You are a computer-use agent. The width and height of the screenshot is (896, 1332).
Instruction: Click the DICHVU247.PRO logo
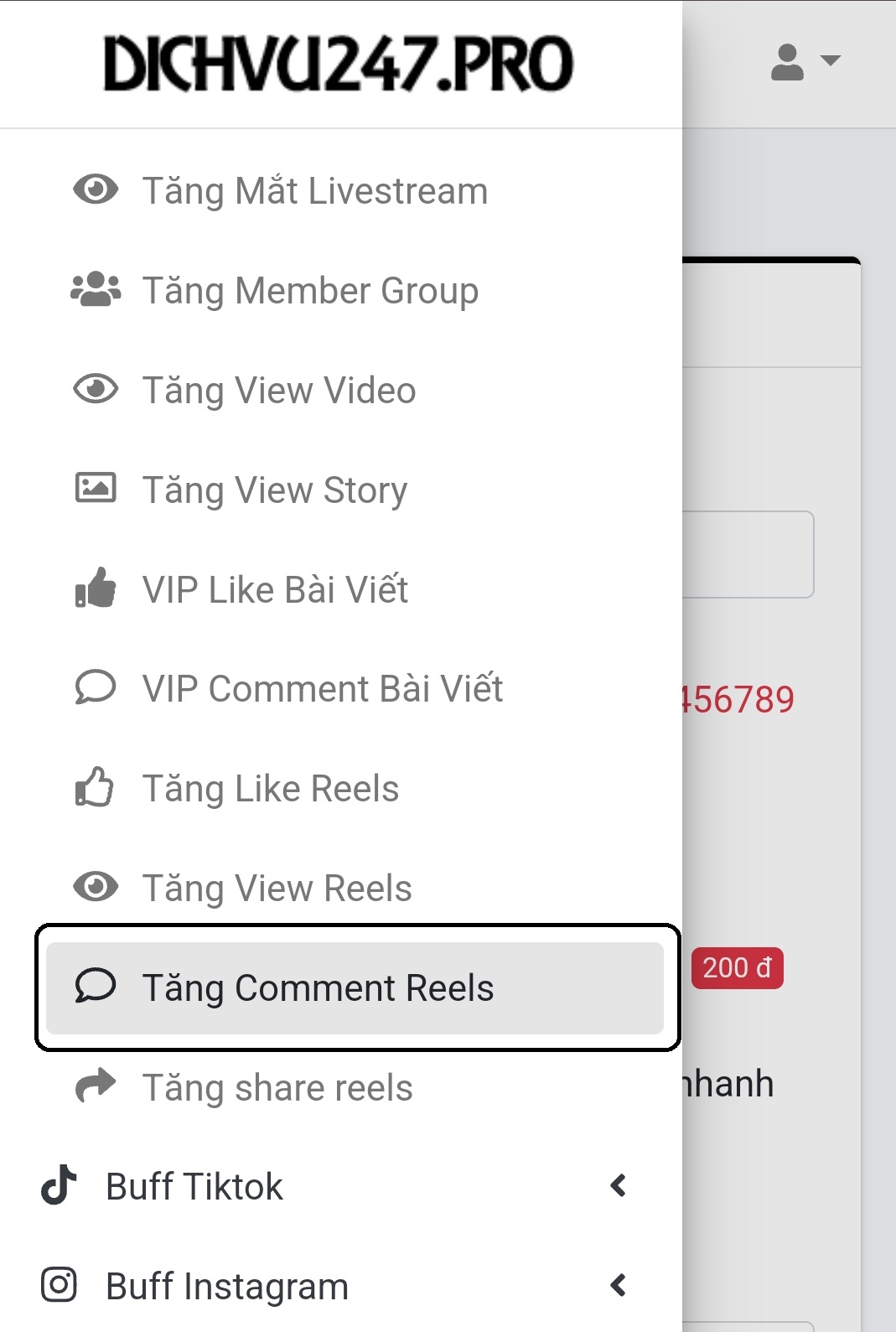[339, 64]
